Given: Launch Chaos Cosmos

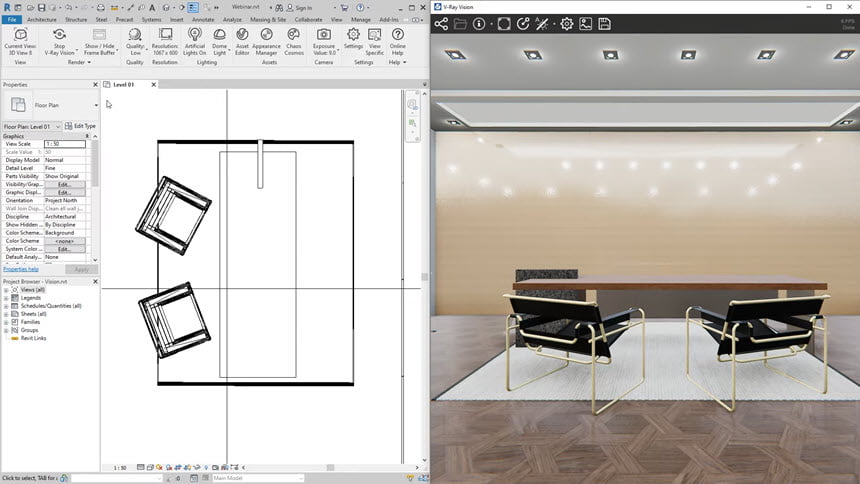Looking at the screenshot, I should click(293, 42).
